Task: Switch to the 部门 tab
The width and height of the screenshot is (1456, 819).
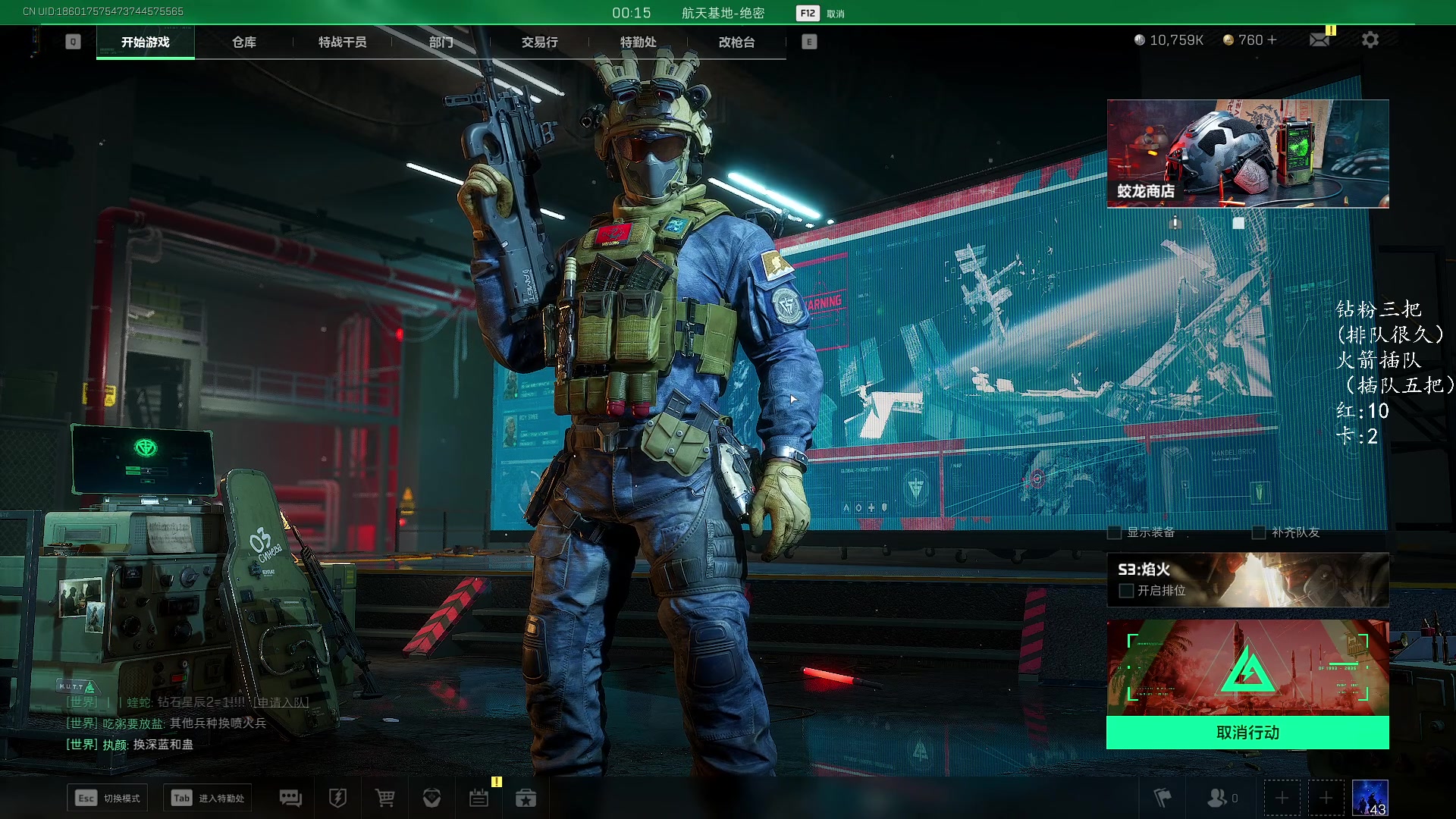Action: click(441, 42)
